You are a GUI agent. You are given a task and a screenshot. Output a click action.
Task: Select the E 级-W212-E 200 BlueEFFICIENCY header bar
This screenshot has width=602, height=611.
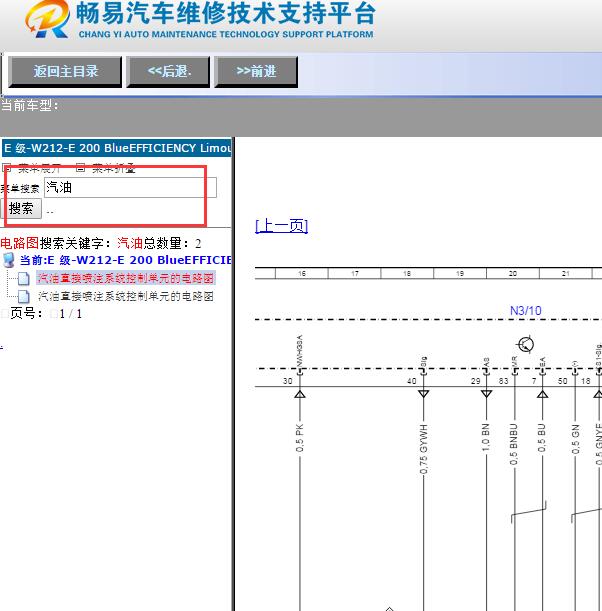(x=117, y=148)
